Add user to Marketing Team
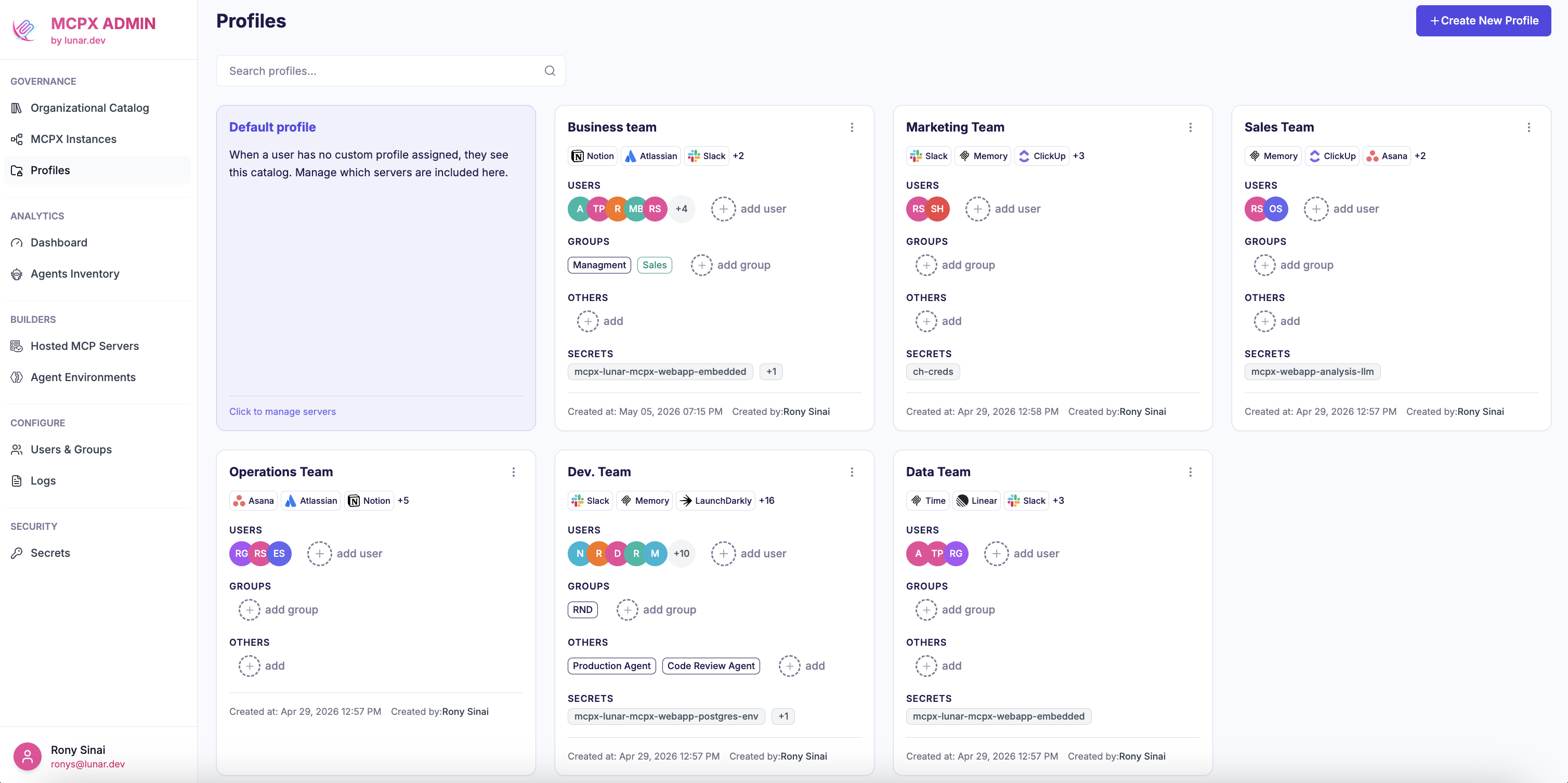 [1002, 209]
